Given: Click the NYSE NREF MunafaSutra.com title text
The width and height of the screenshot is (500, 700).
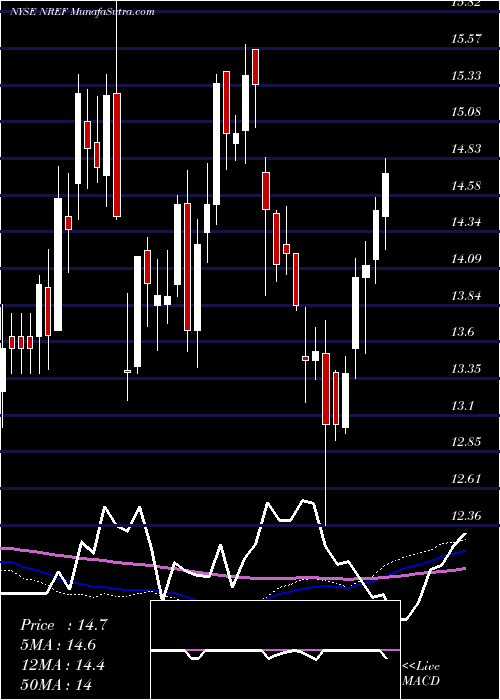Looking at the screenshot, I should [82, 12].
